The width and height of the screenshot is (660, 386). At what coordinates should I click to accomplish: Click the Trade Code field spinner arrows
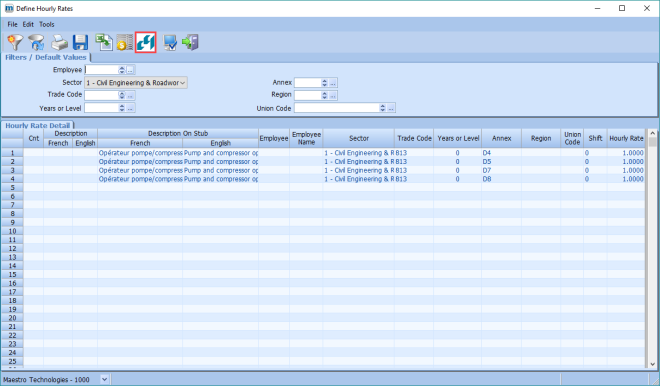click(122, 96)
